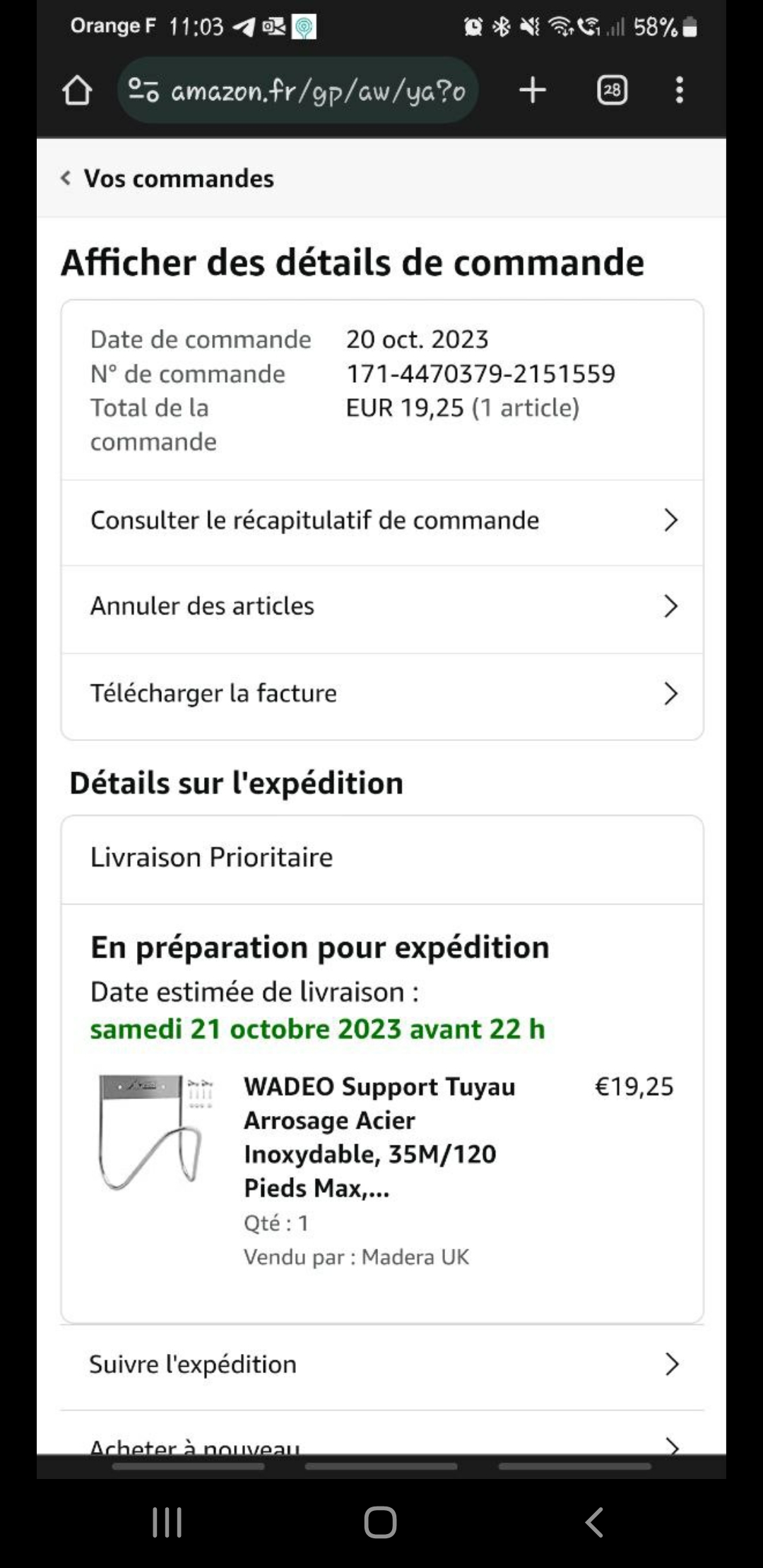Open new tab with plus icon
The width and height of the screenshot is (763, 1568).
pos(533,90)
